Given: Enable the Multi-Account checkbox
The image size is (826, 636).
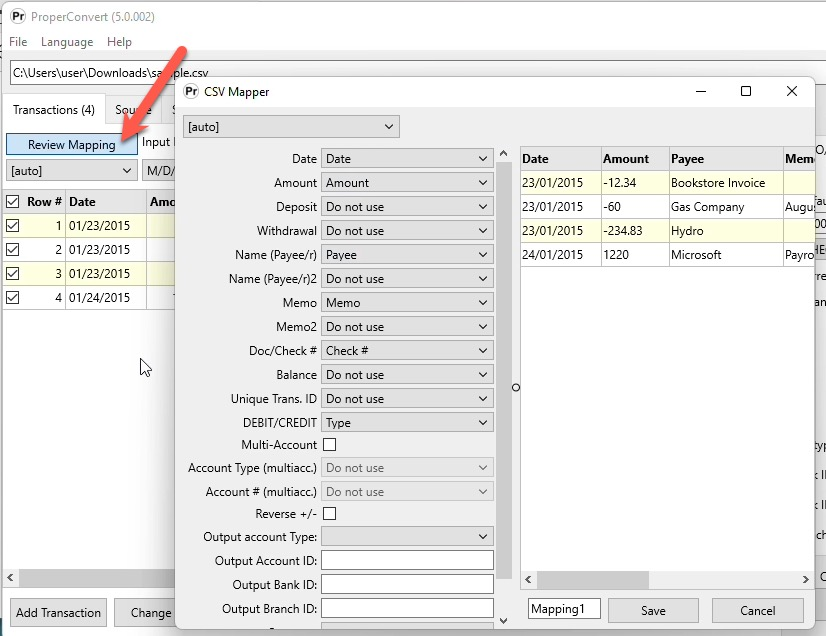Looking at the screenshot, I should coord(330,445).
